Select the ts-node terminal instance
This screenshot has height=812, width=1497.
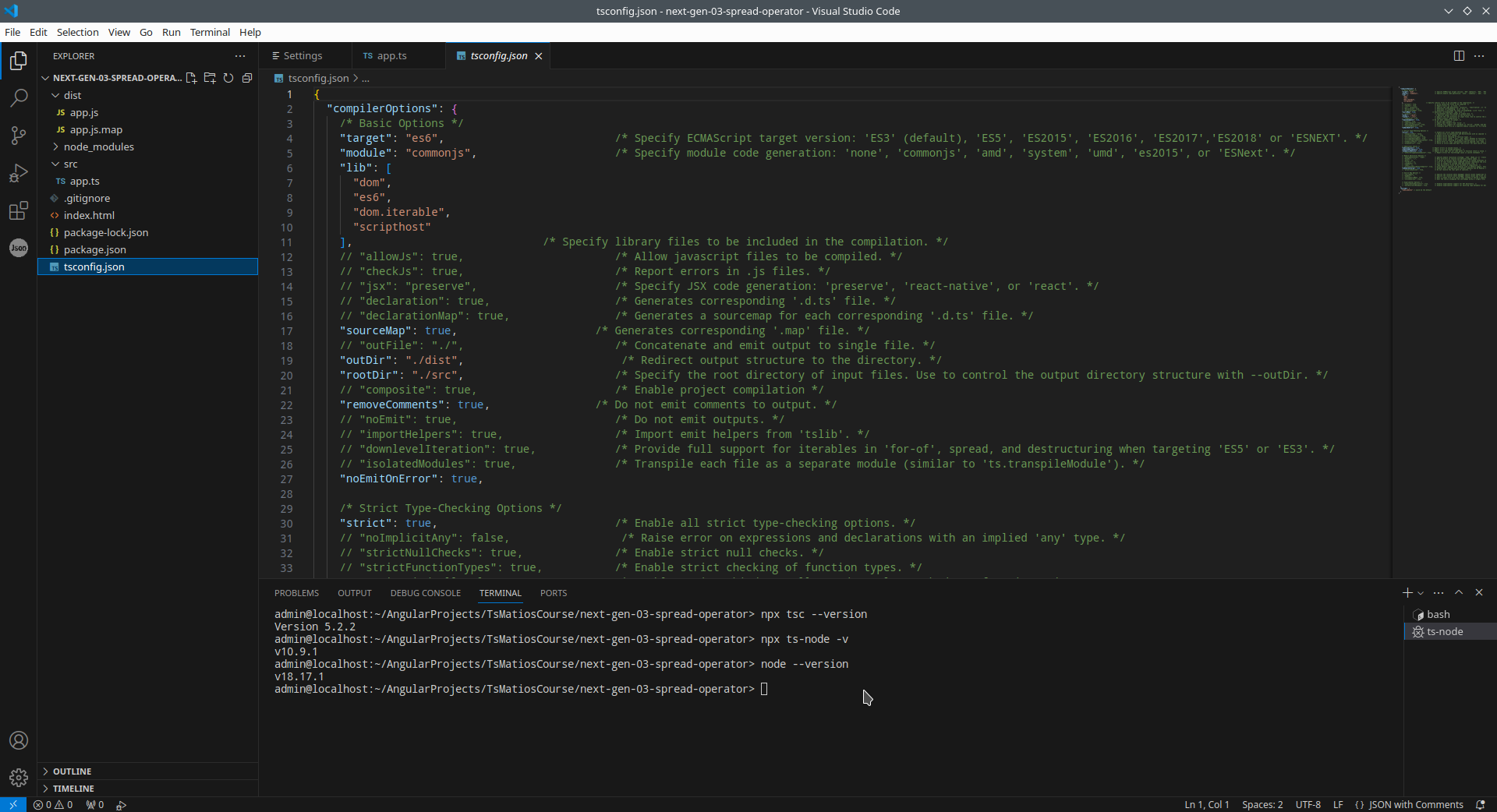1450,632
